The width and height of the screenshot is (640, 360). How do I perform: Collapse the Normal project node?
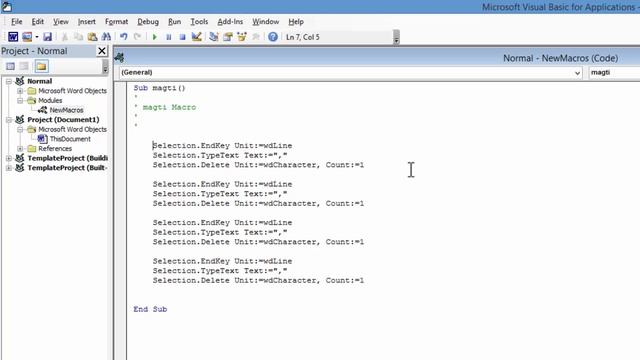click(9, 81)
